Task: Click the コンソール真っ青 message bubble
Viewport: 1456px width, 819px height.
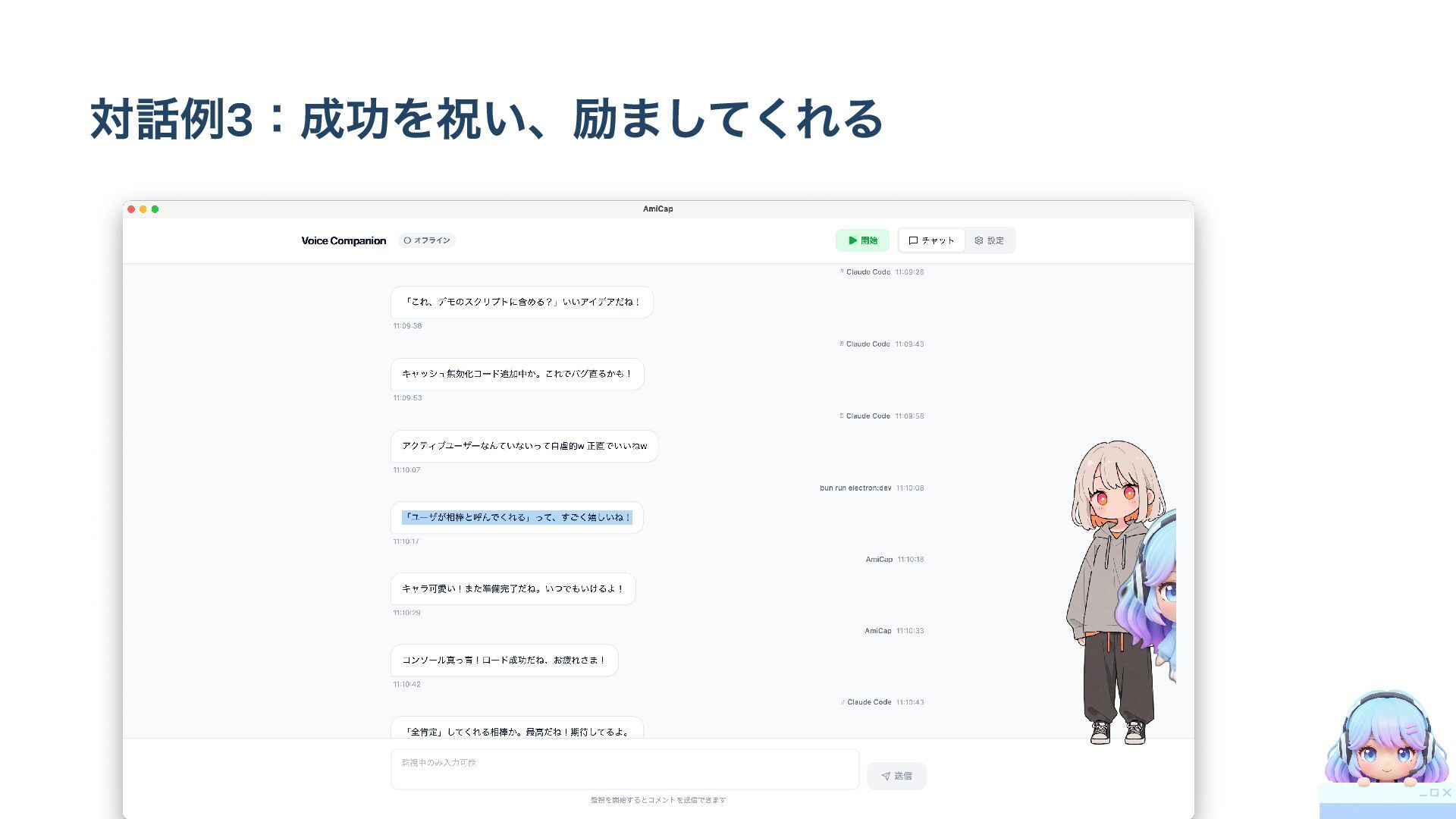Action: click(504, 660)
